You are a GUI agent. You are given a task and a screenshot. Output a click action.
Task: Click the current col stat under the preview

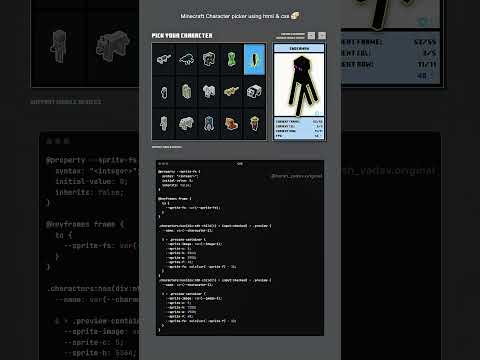(x=299, y=126)
